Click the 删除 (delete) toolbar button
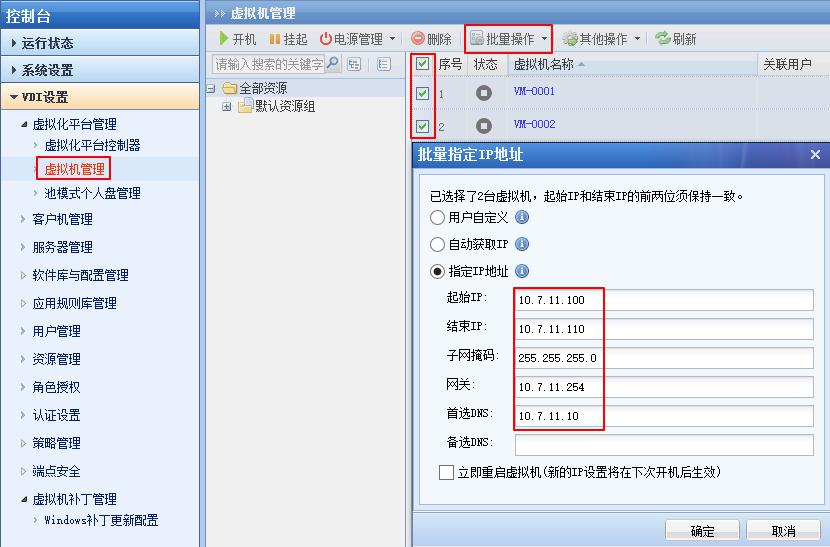This screenshot has width=830, height=547. point(431,39)
